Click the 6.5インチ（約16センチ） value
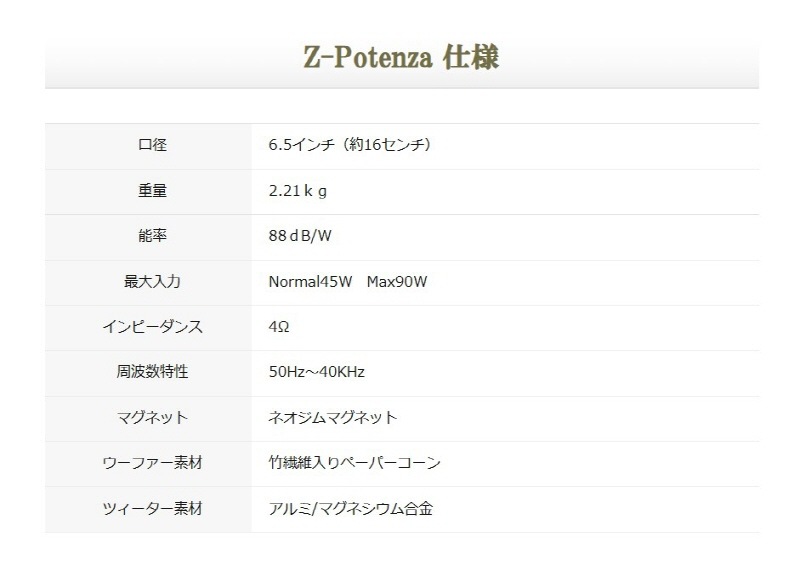The height and width of the screenshot is (583, 800). 349,145
